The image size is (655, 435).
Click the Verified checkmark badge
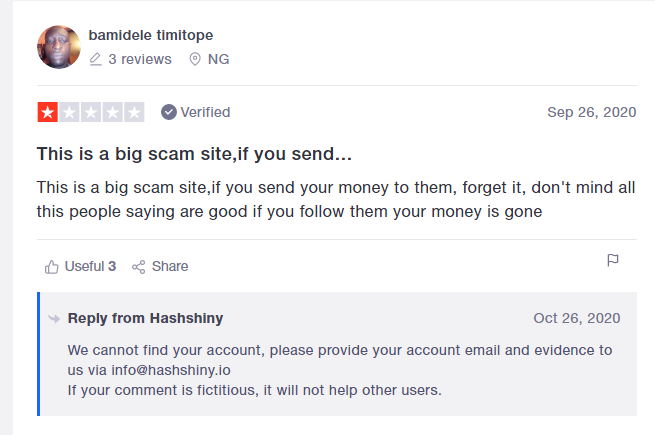click(x=169, y=112)
